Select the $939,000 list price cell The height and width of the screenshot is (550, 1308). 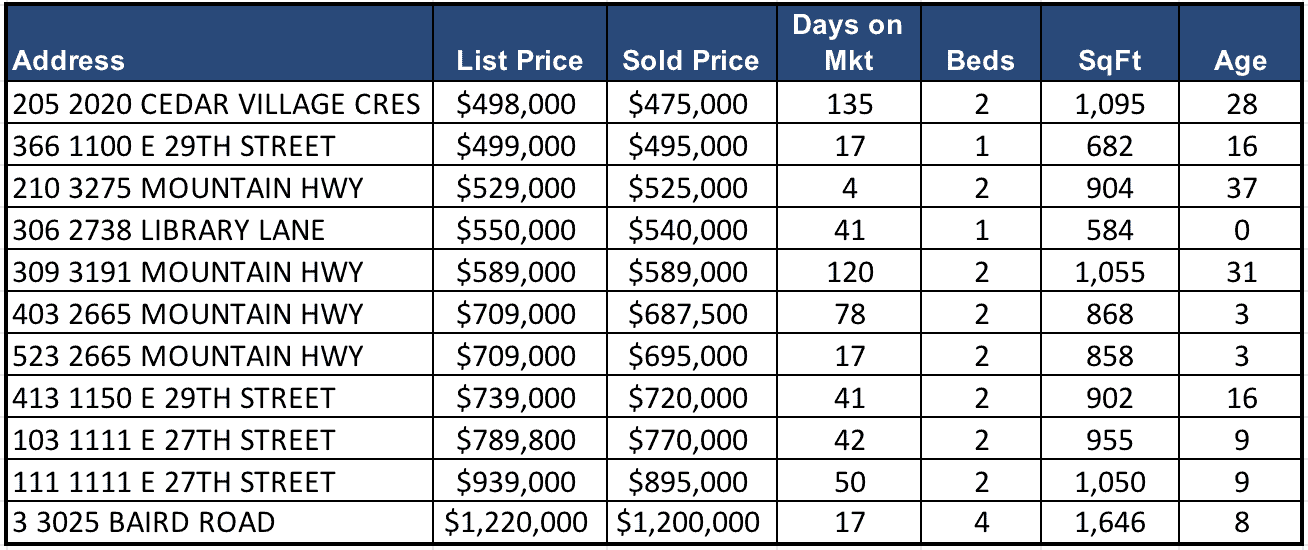click(519, 481)
